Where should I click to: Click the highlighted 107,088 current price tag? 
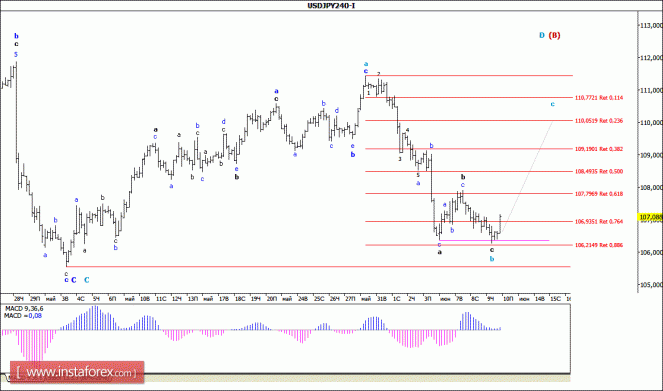[x=650, y=217]
